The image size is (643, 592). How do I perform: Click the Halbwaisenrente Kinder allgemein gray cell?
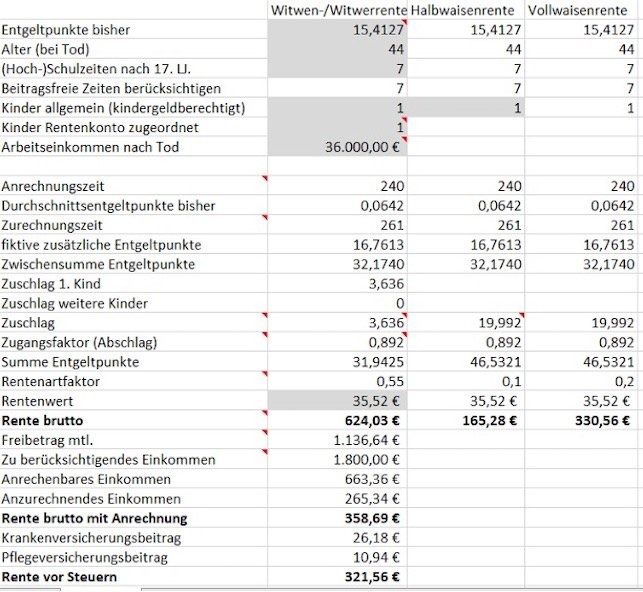click(x=467, y=108)
